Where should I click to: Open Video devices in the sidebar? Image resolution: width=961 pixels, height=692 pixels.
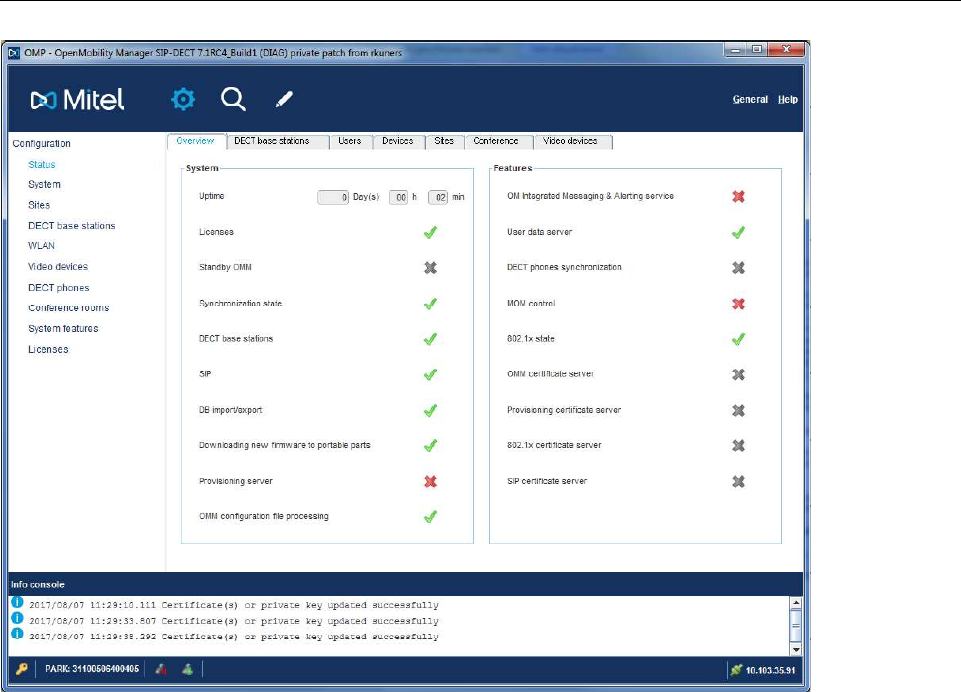point(58,267)
